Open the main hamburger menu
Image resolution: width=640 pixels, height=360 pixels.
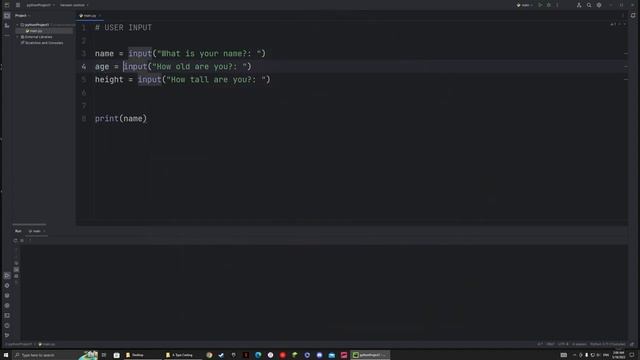[18, 5]
